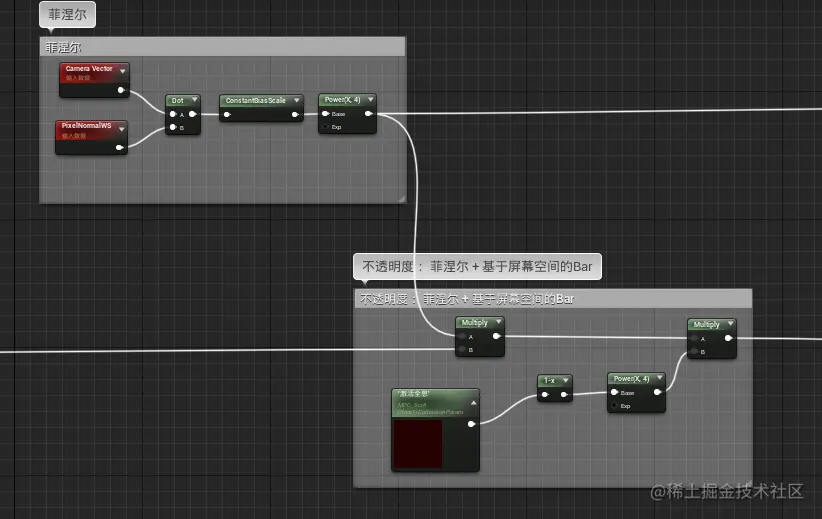Click the 菲涅尔 comment box corner resize handle

401,199
